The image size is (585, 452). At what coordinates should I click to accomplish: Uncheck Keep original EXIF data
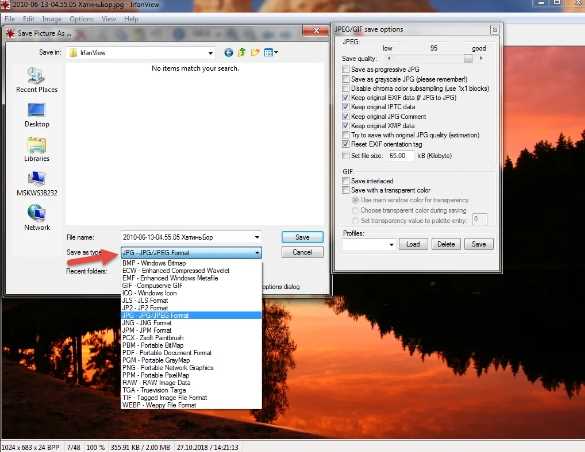click(346, 98)
